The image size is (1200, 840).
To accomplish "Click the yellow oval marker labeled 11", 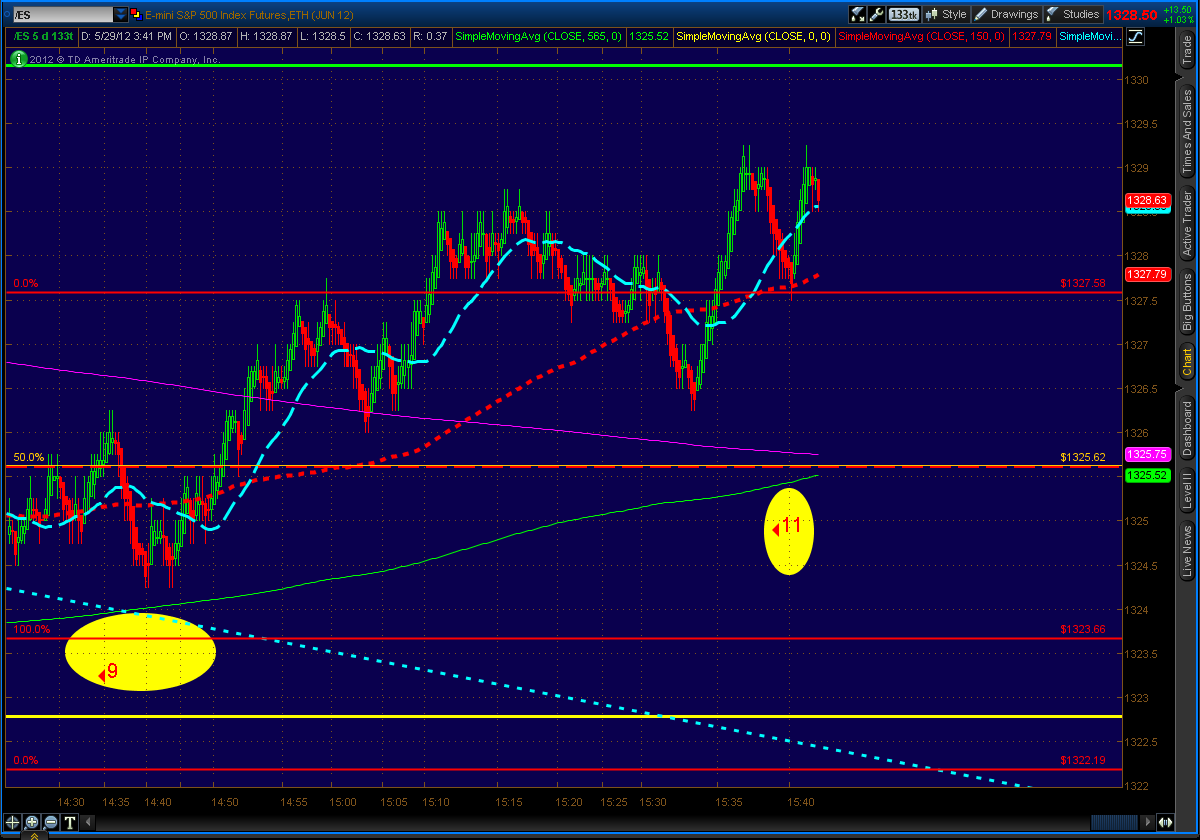I will (789, 531).
